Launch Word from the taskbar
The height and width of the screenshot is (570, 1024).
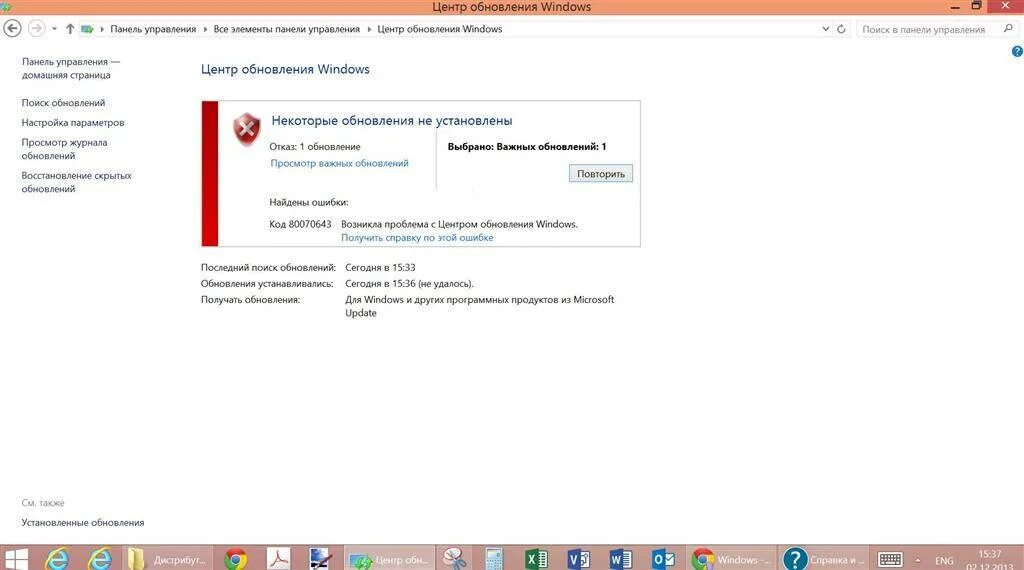[x=620, y=559]
